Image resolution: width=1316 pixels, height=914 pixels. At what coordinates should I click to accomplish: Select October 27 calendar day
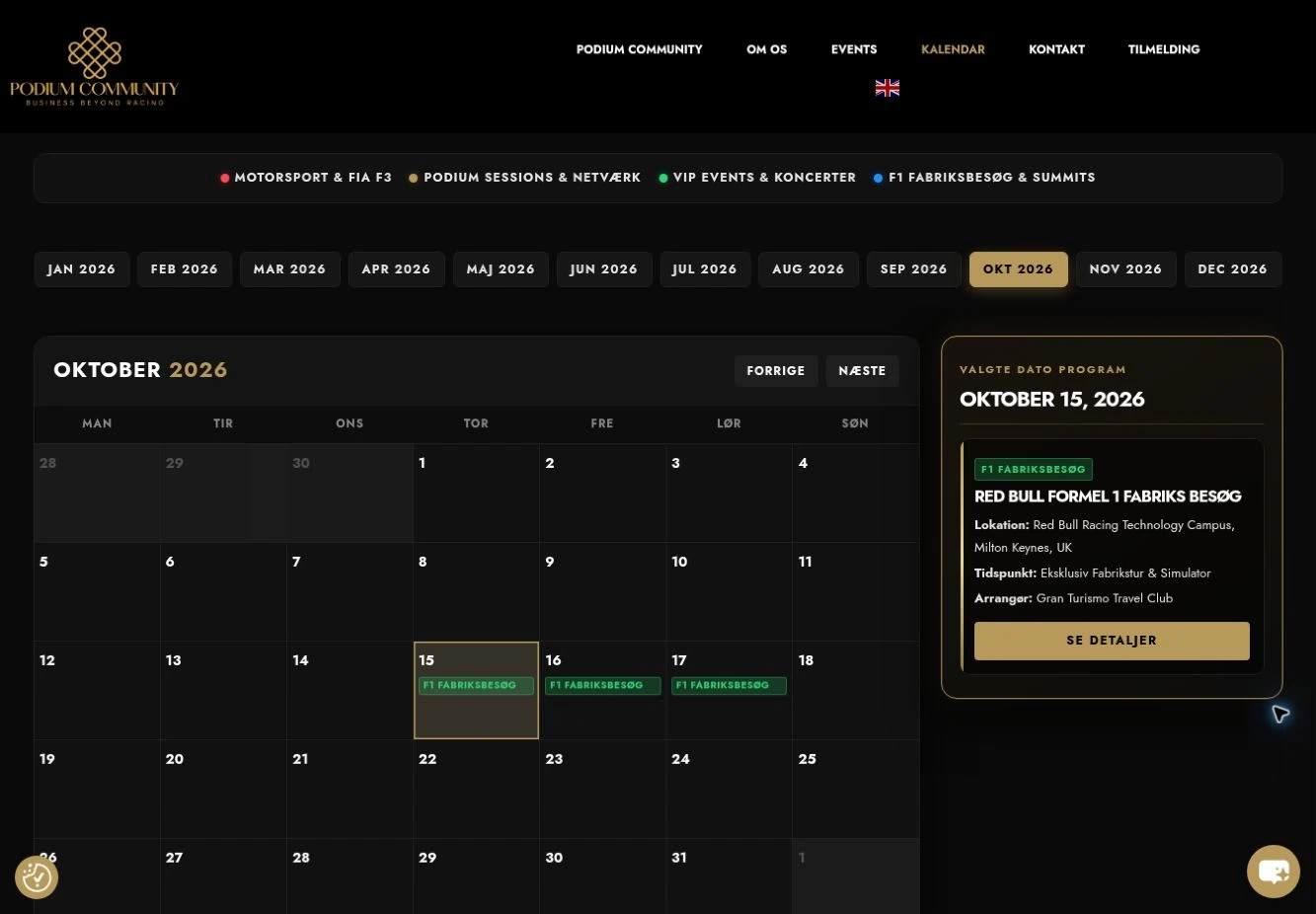pyautogui.click(x=223, y=876)
